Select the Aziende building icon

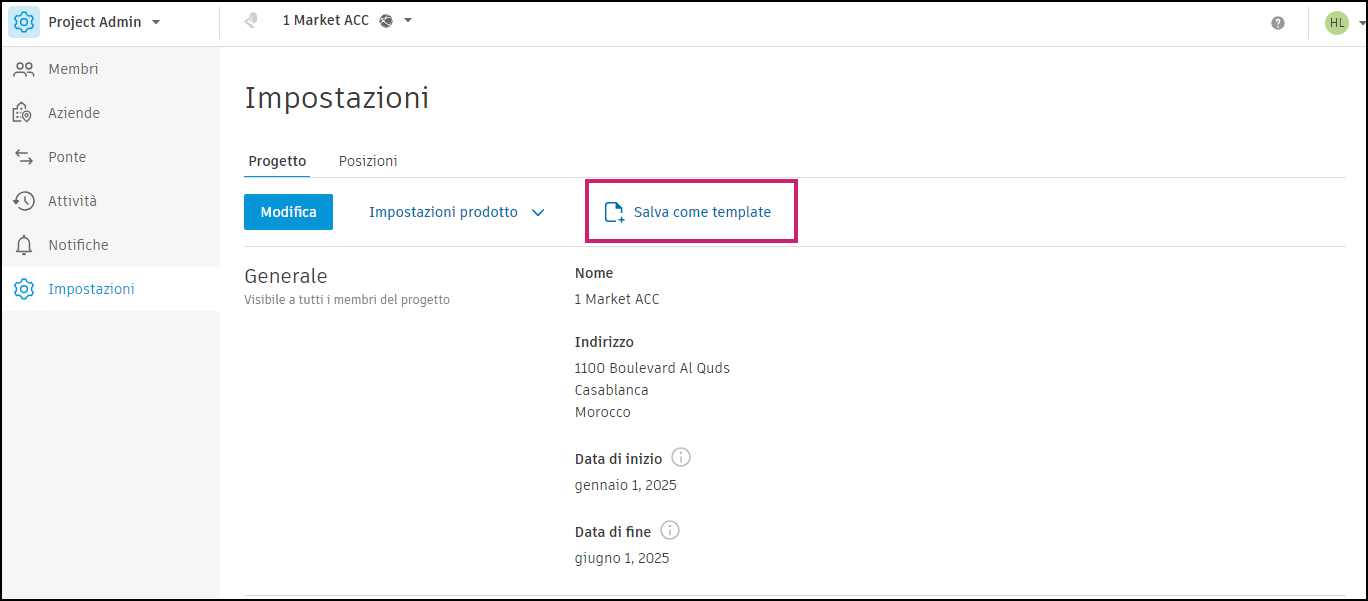coord(22,112)
